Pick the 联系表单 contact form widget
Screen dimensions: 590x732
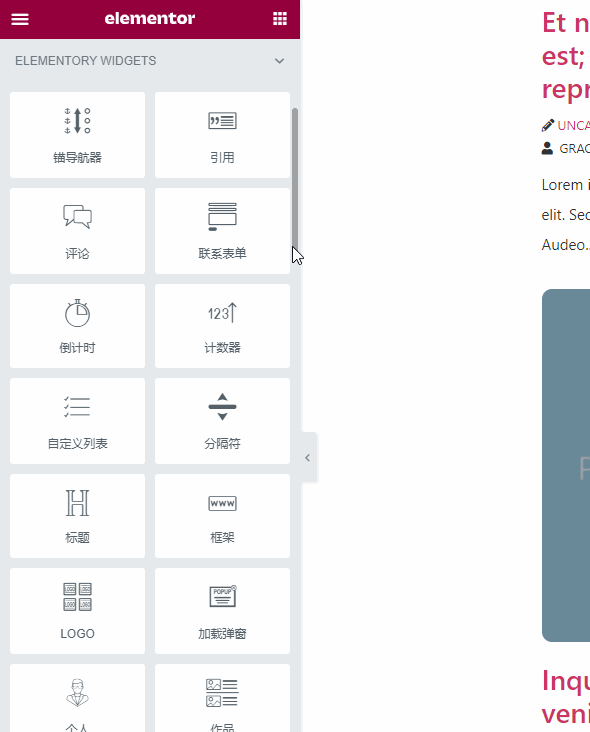point(222,231)
